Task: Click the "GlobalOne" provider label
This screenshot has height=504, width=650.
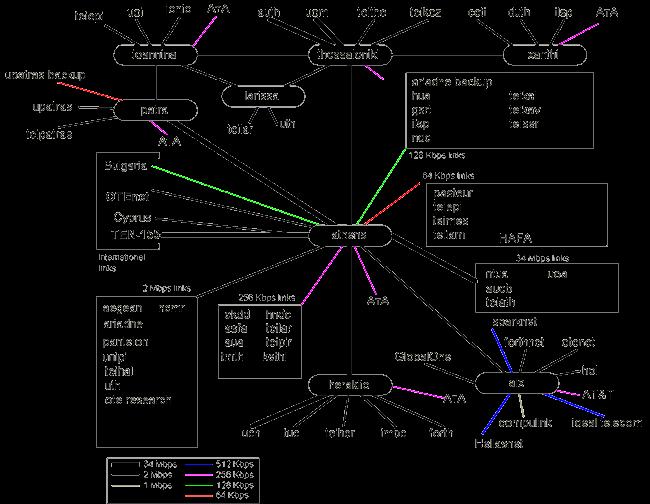Action: point(423,356)
